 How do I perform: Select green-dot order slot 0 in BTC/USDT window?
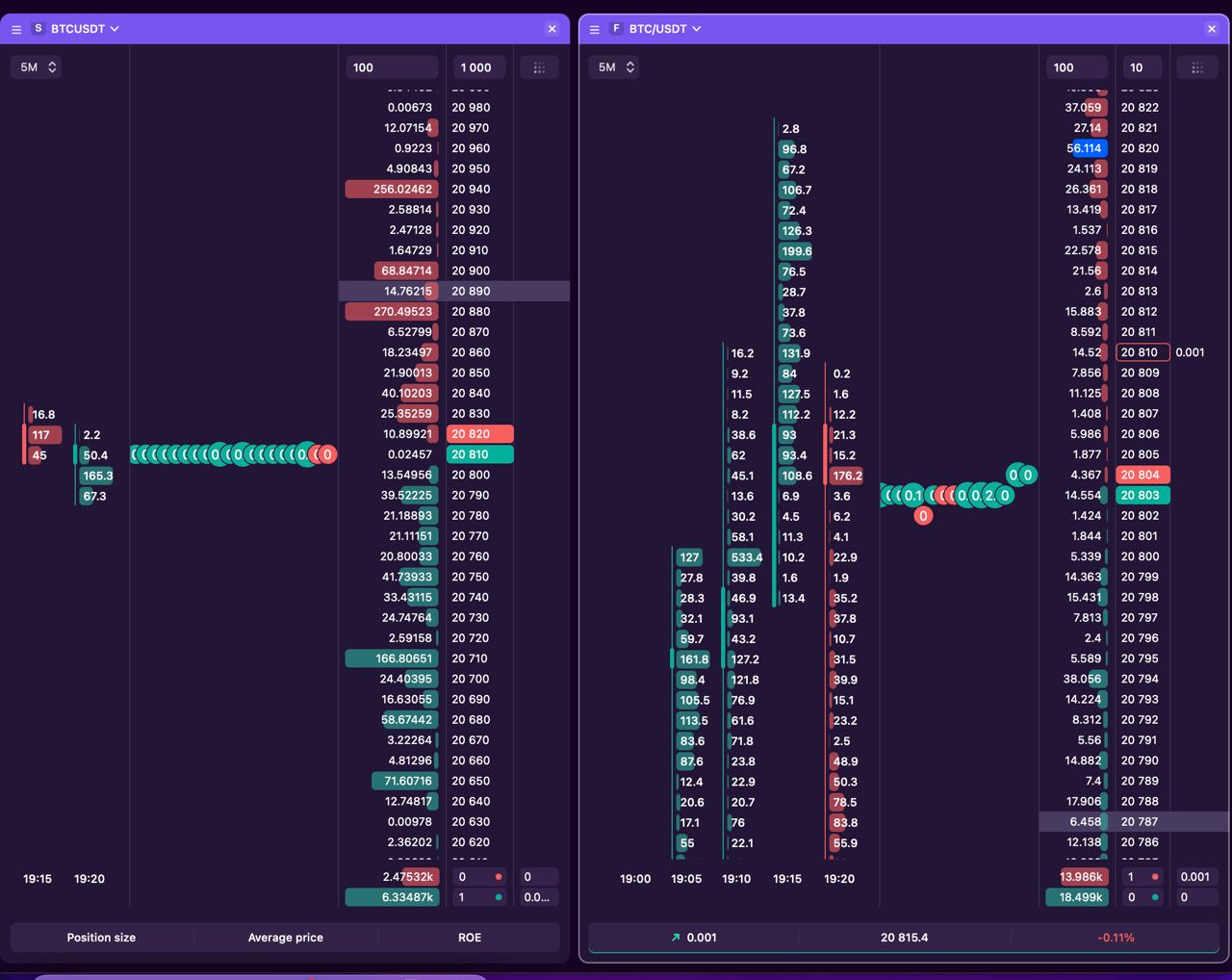[x=1142, y=897]
